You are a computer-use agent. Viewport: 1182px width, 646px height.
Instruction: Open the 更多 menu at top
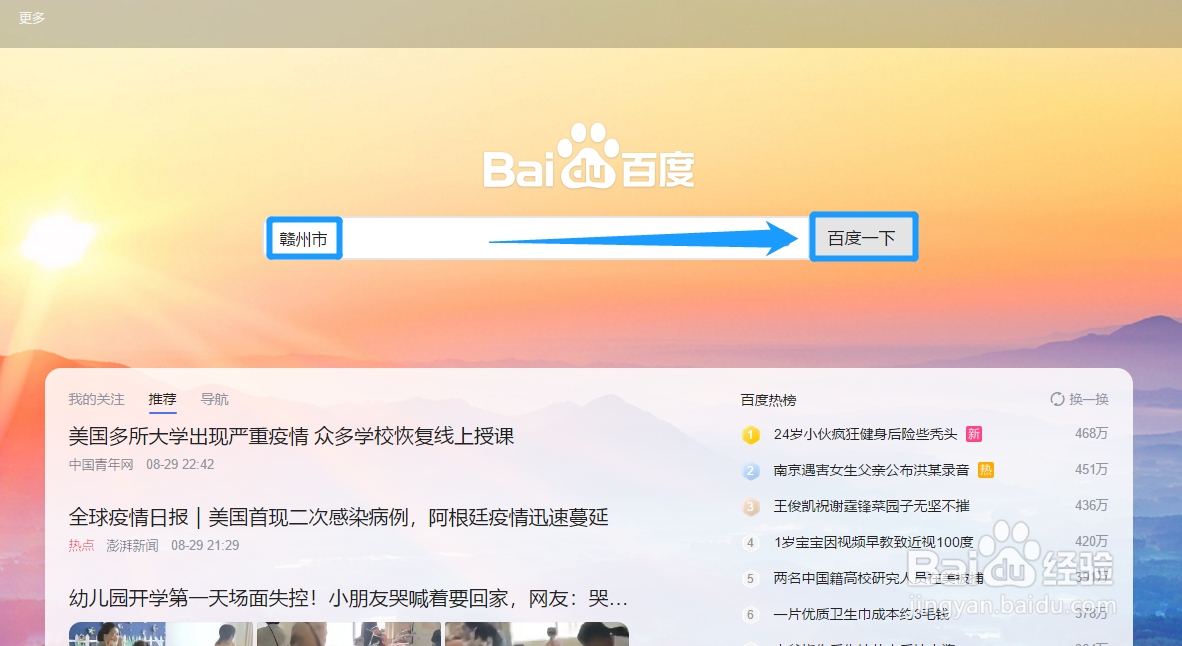pyautogui.click(x=32, y=17)
